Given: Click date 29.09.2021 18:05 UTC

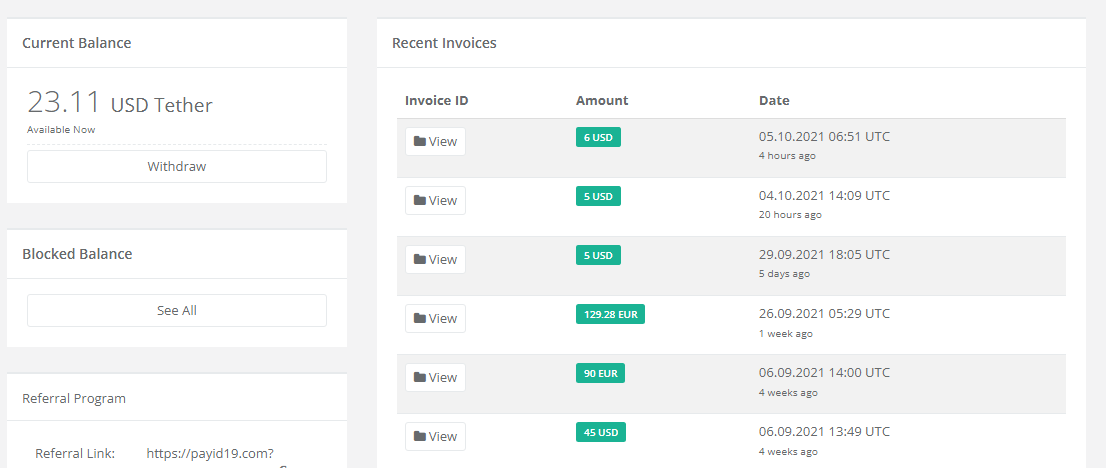Looking at the screenshot, I should 825,254.
